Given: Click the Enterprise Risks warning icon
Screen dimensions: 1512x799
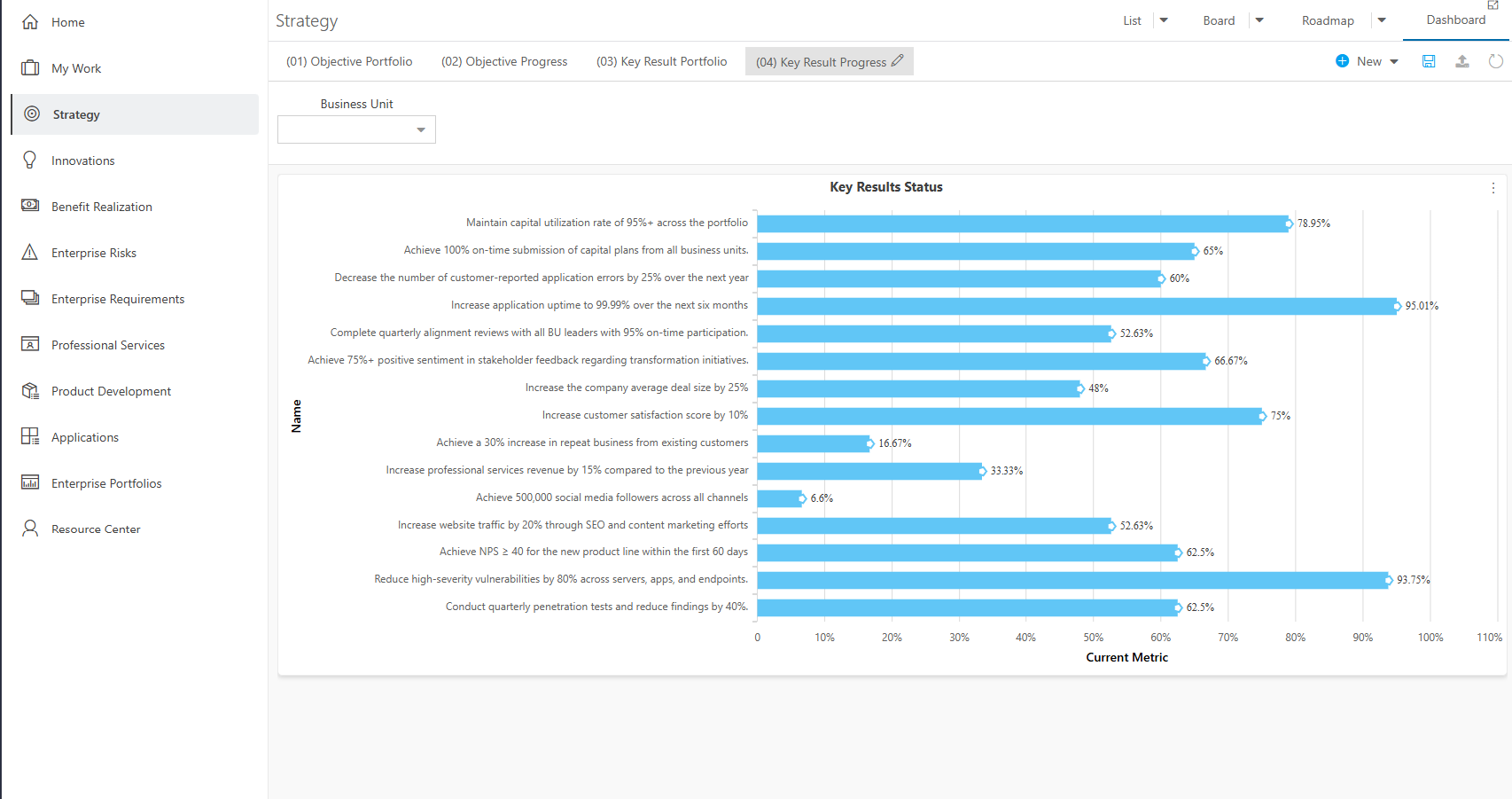Looking at the screenshot, I should pyautogui.click(x=30, y=252).
